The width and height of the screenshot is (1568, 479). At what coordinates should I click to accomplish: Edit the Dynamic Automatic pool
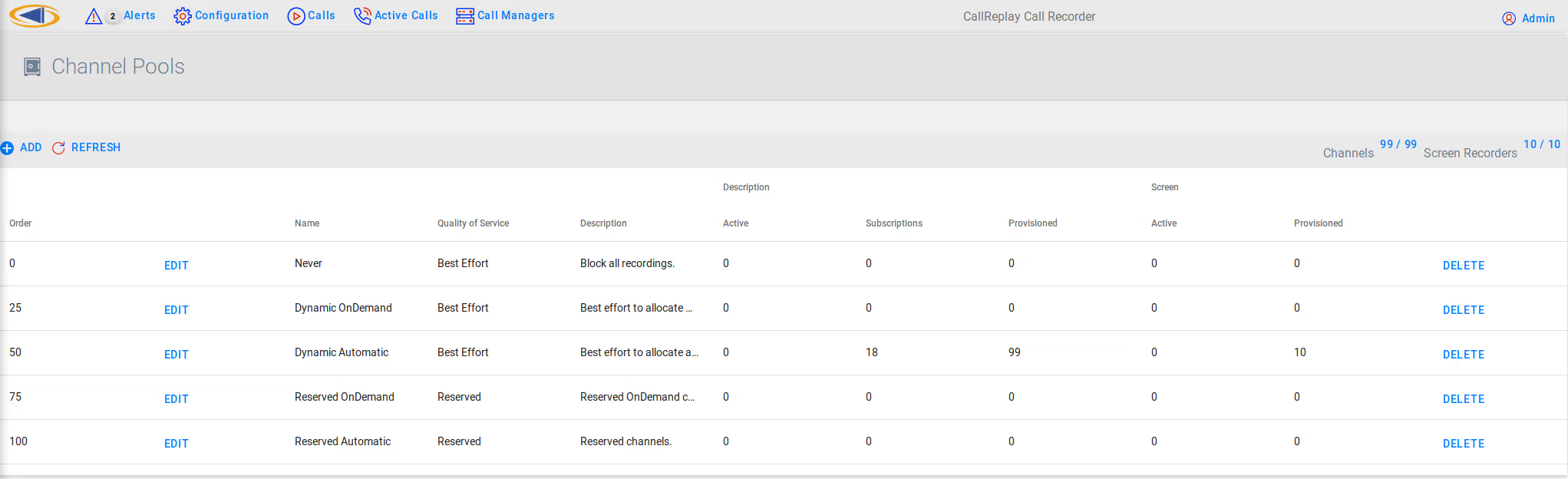click(x=177, y=355)
